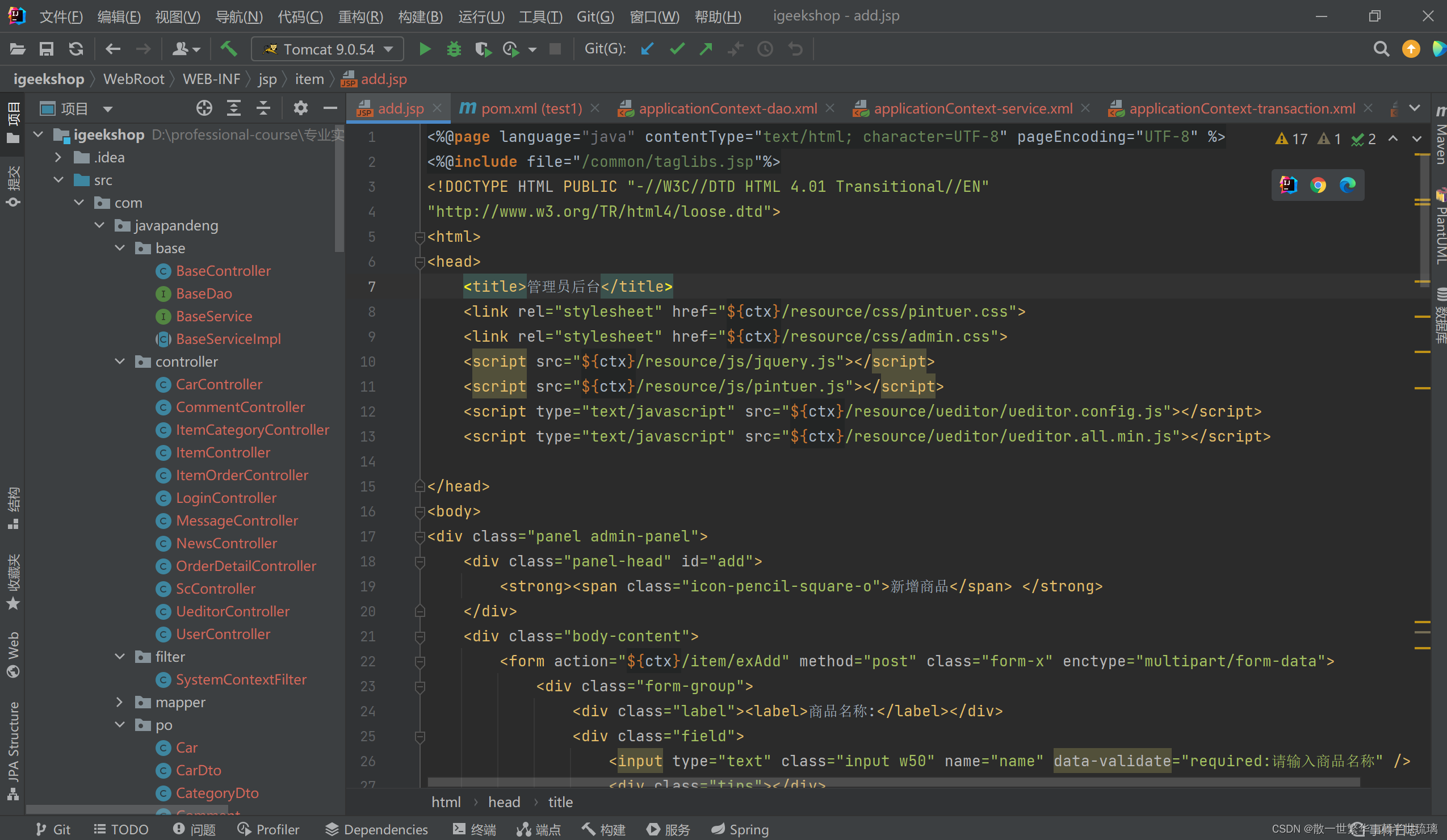
Task: Jump to next highlighted error arrow
Action: (1416, 138)
